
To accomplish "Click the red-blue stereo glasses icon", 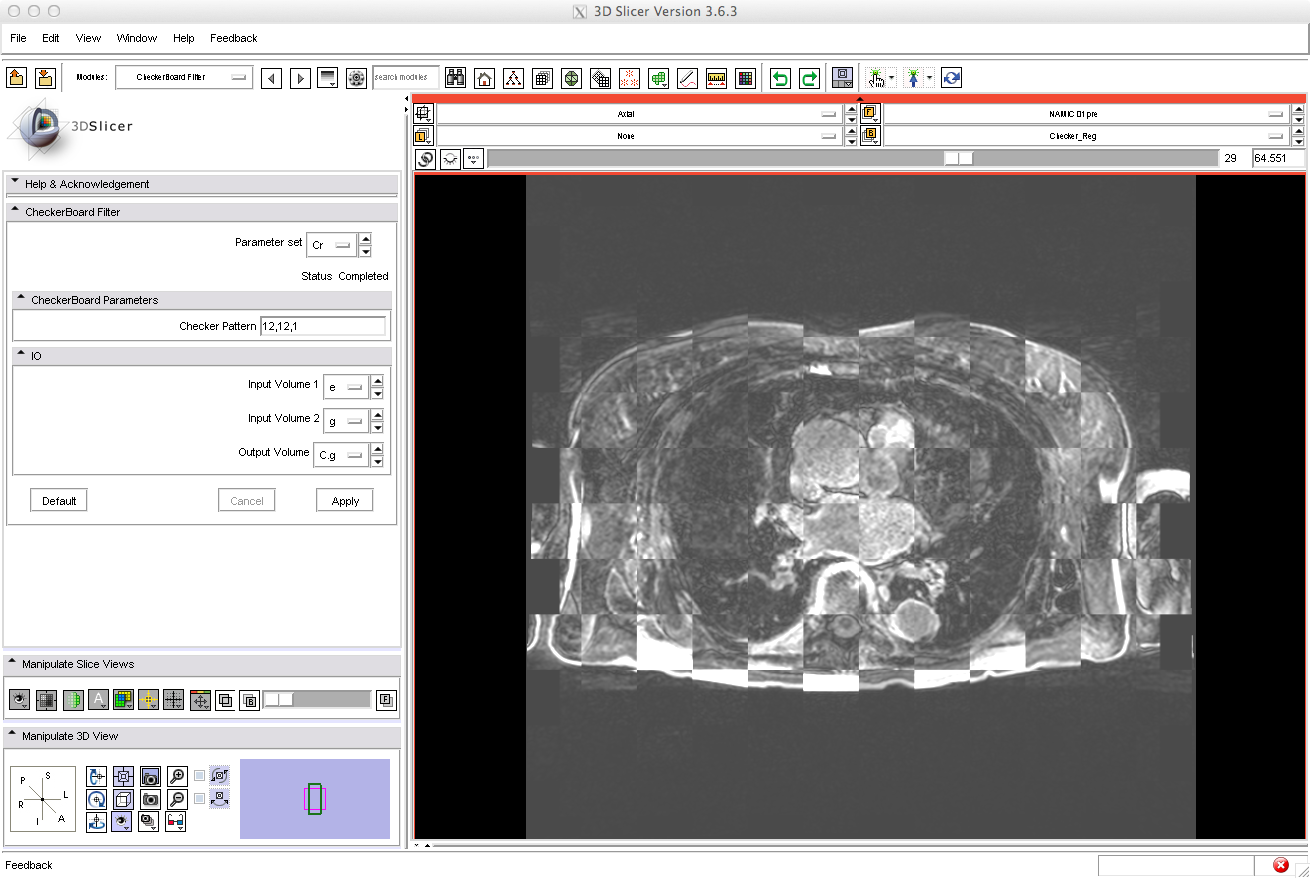I will coord(176,821).
